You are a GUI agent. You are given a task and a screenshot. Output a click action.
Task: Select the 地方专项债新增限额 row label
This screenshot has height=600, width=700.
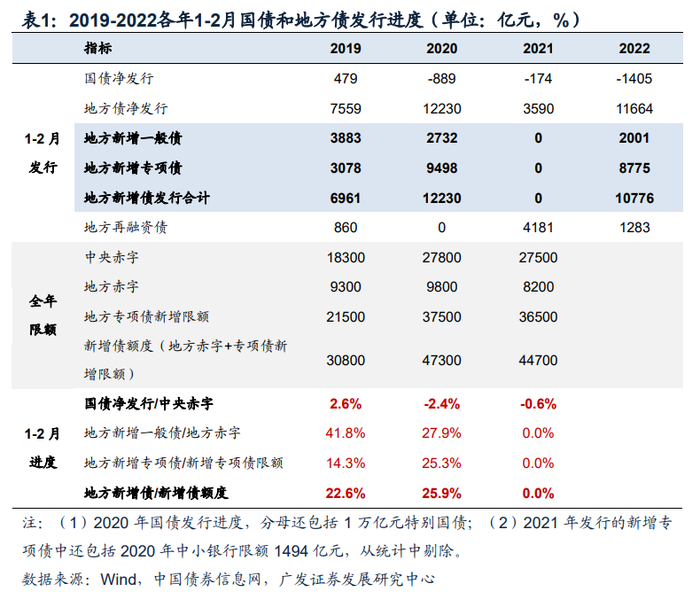pos(146,317)
